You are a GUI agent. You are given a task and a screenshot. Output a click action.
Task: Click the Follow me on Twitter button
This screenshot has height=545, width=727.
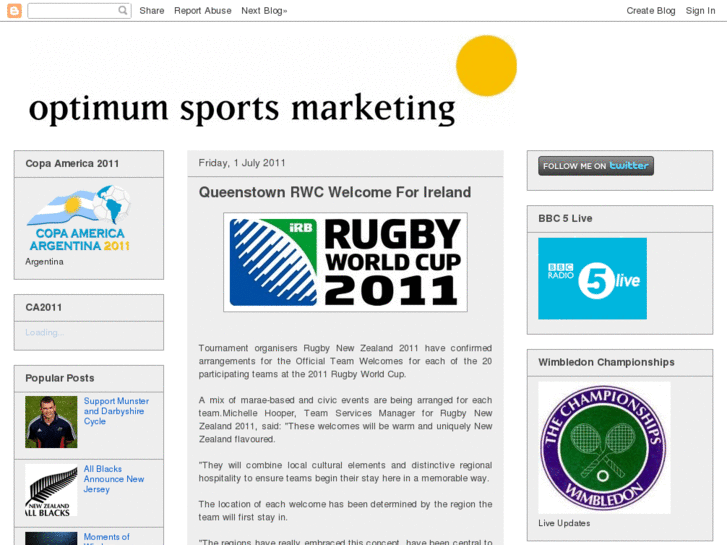click(x=596, y=166)
